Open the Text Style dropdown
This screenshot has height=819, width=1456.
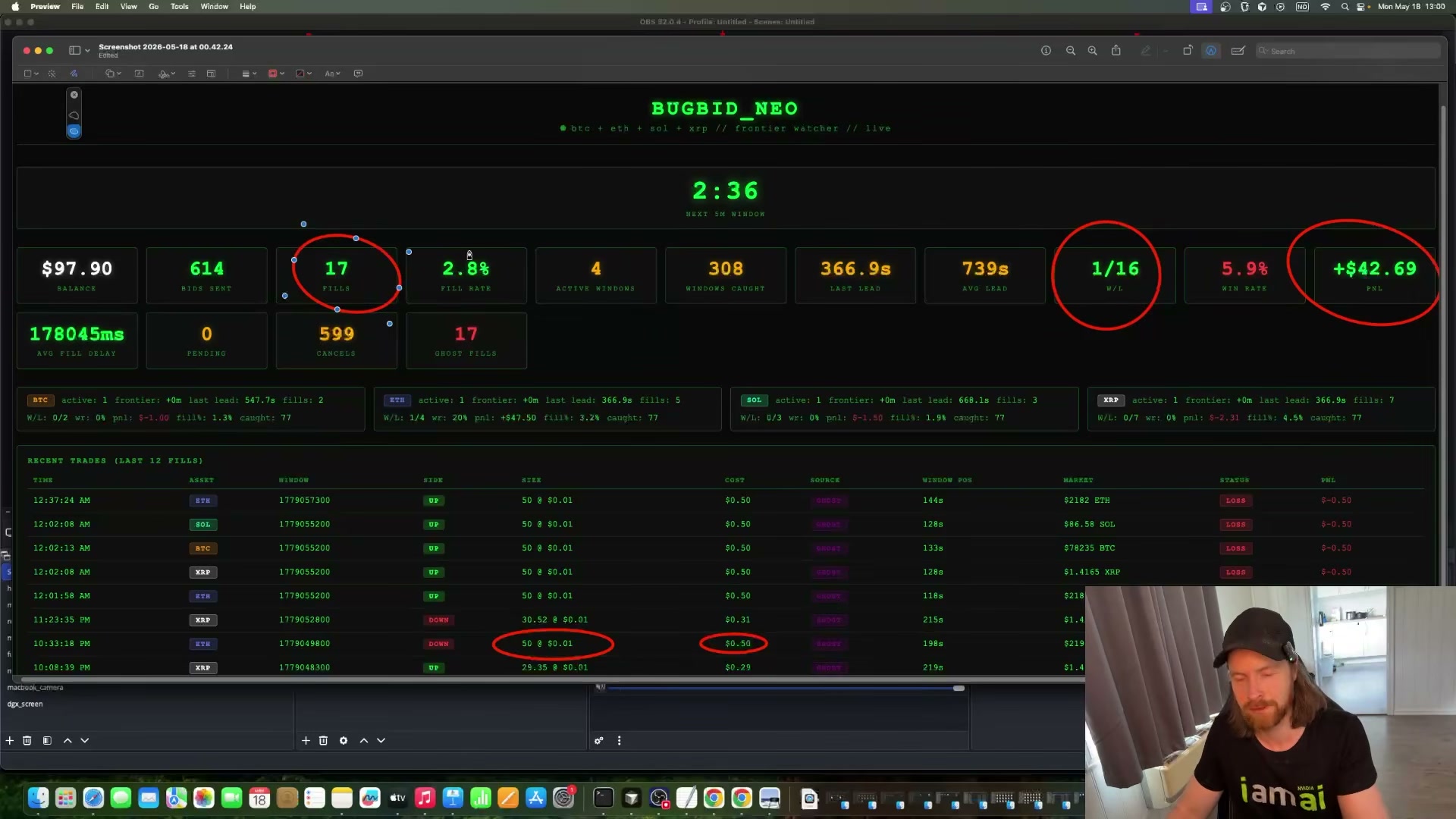(332, 74)
